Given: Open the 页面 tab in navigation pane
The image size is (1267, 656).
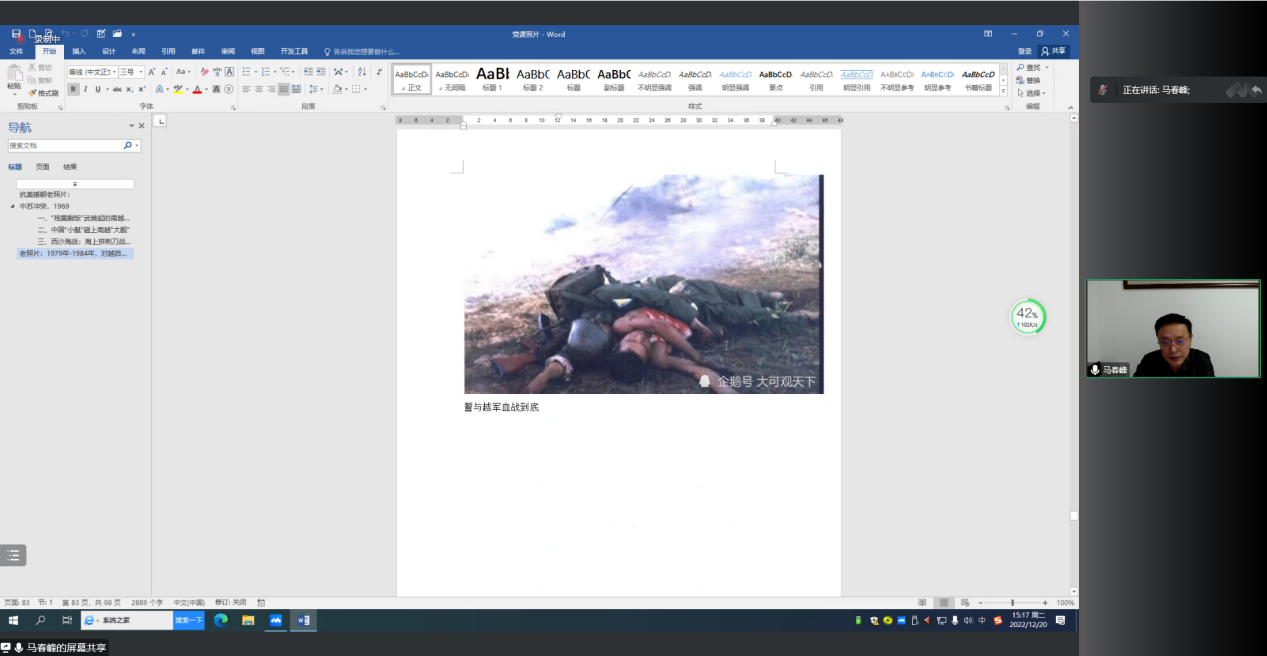Looking at the screenshot, I should point(42,167).
